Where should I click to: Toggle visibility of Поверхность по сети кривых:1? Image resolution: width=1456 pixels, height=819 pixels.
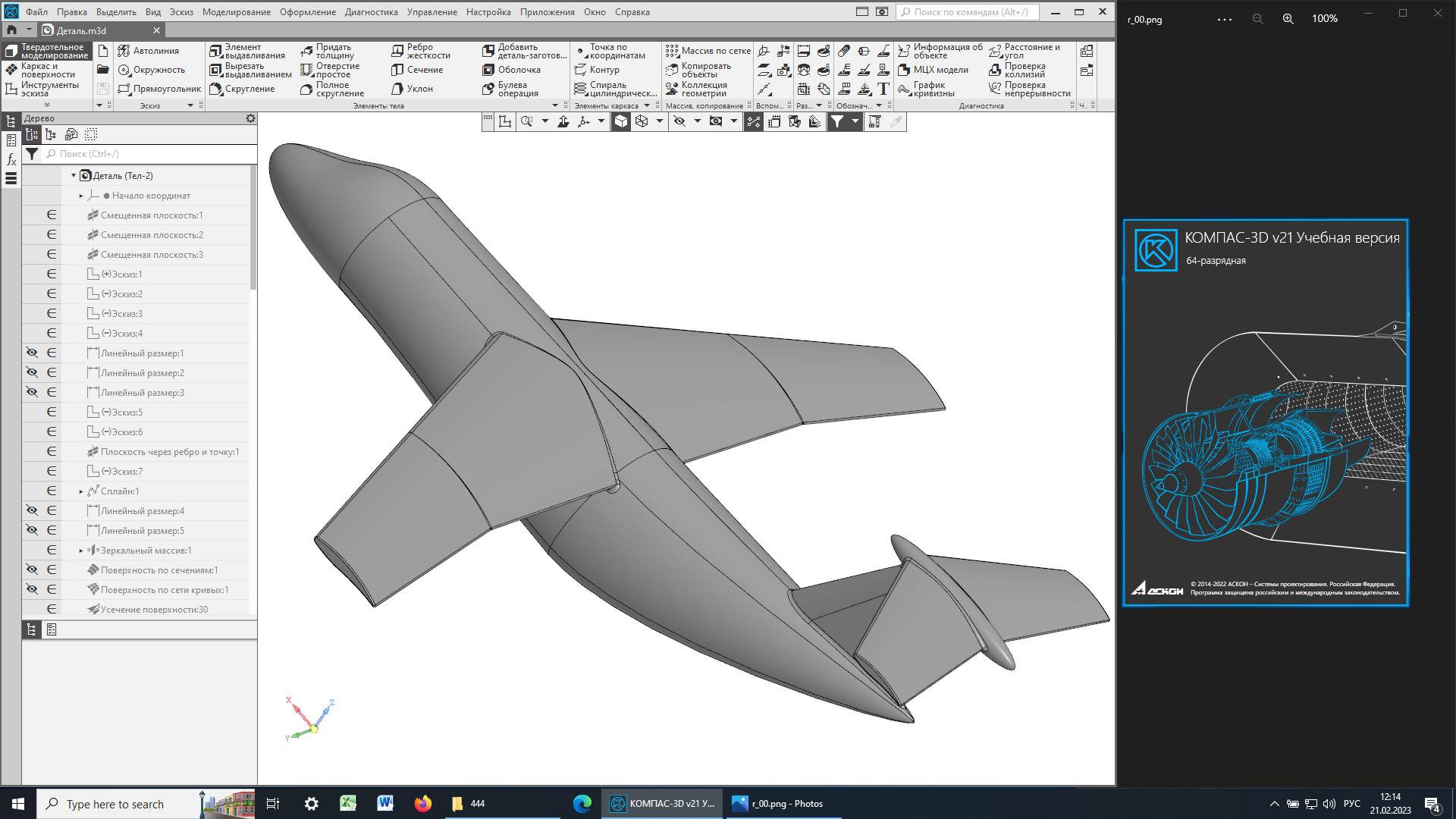(x=32, y=589)
